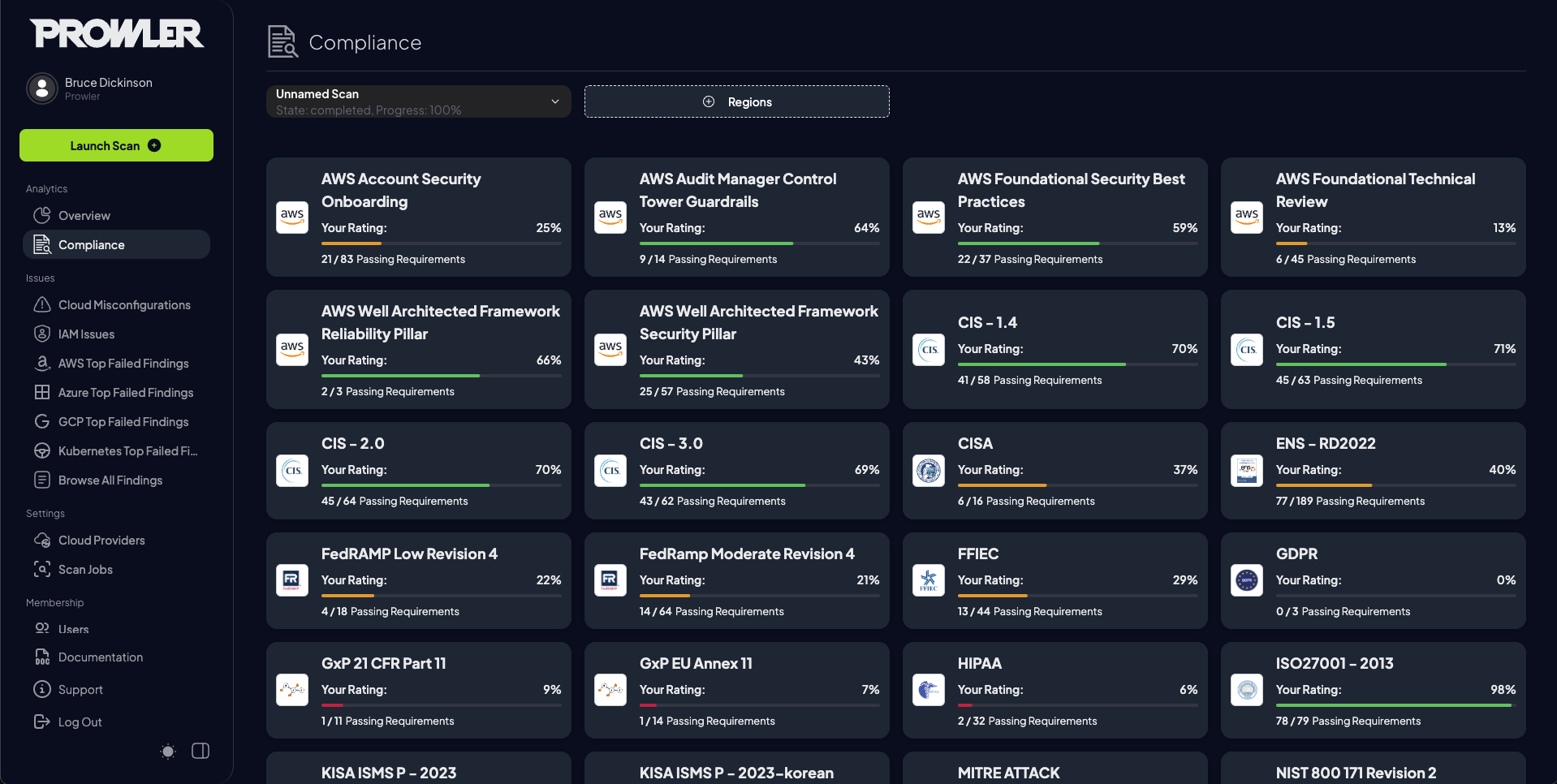This screenshot has width=1557, height=784.
Task: Click the GCP Top Failed Findings icon
Action: tap(42, 421)
